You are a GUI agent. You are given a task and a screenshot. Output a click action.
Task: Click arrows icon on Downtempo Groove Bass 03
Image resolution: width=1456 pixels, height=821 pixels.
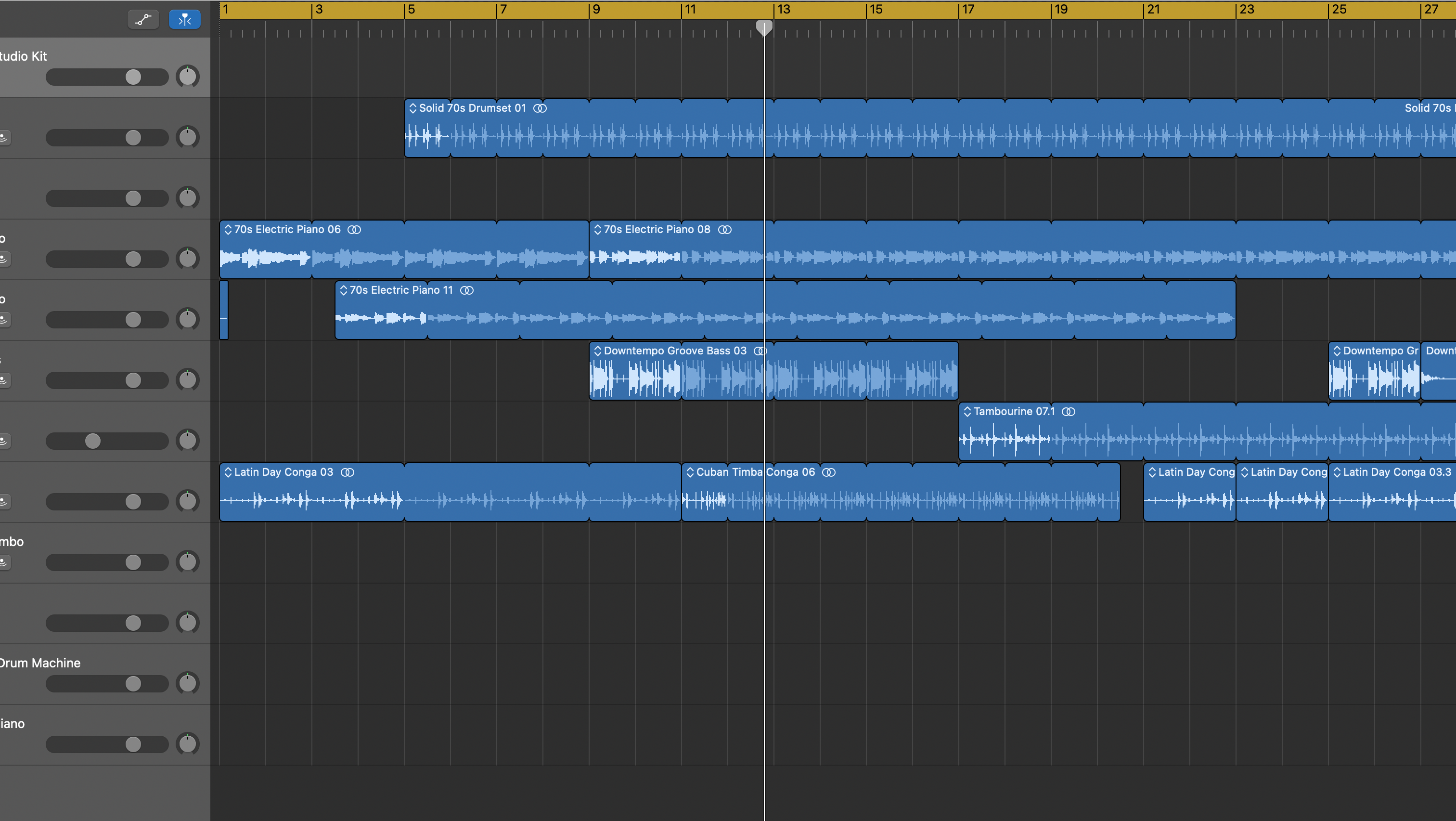(597, 351)
